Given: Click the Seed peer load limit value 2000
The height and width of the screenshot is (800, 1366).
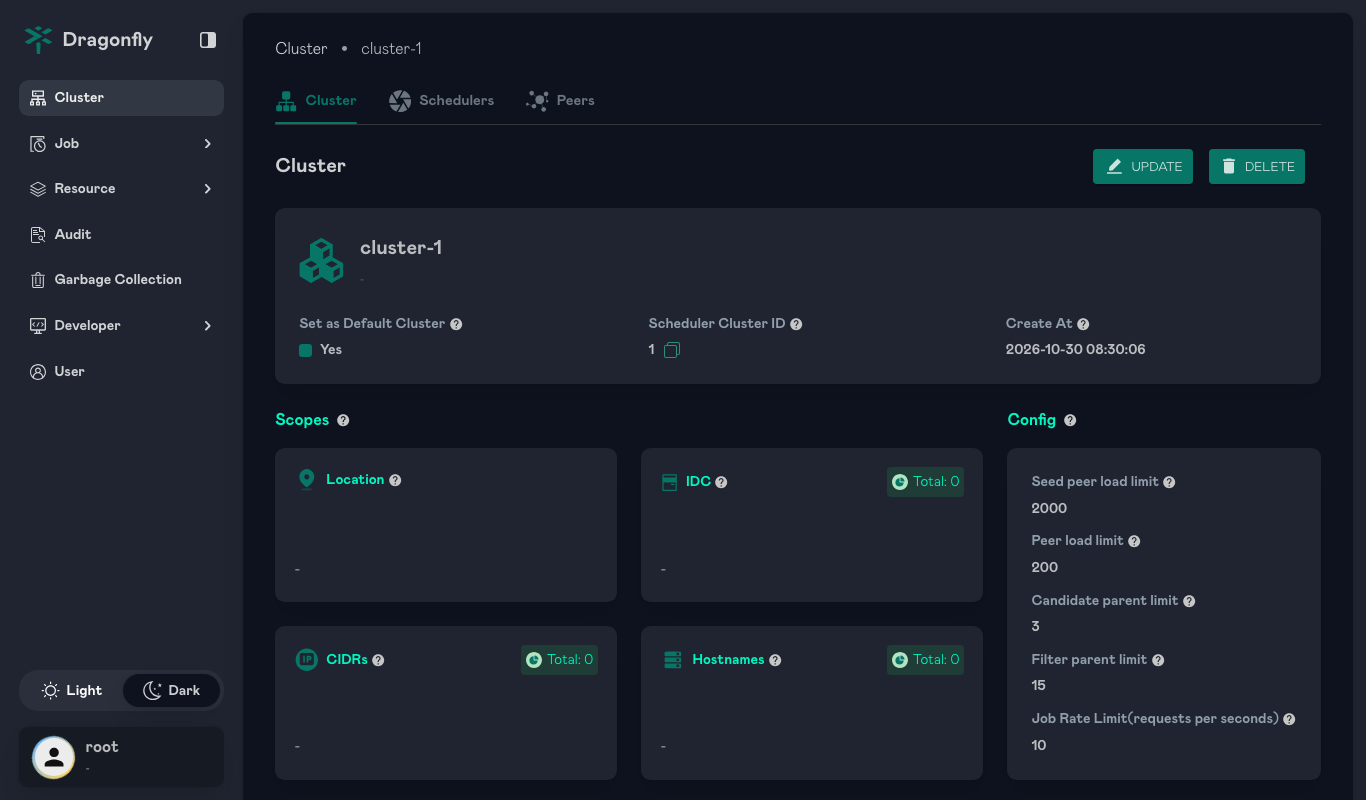Looking at the screenshot, I should point(1049,508).
